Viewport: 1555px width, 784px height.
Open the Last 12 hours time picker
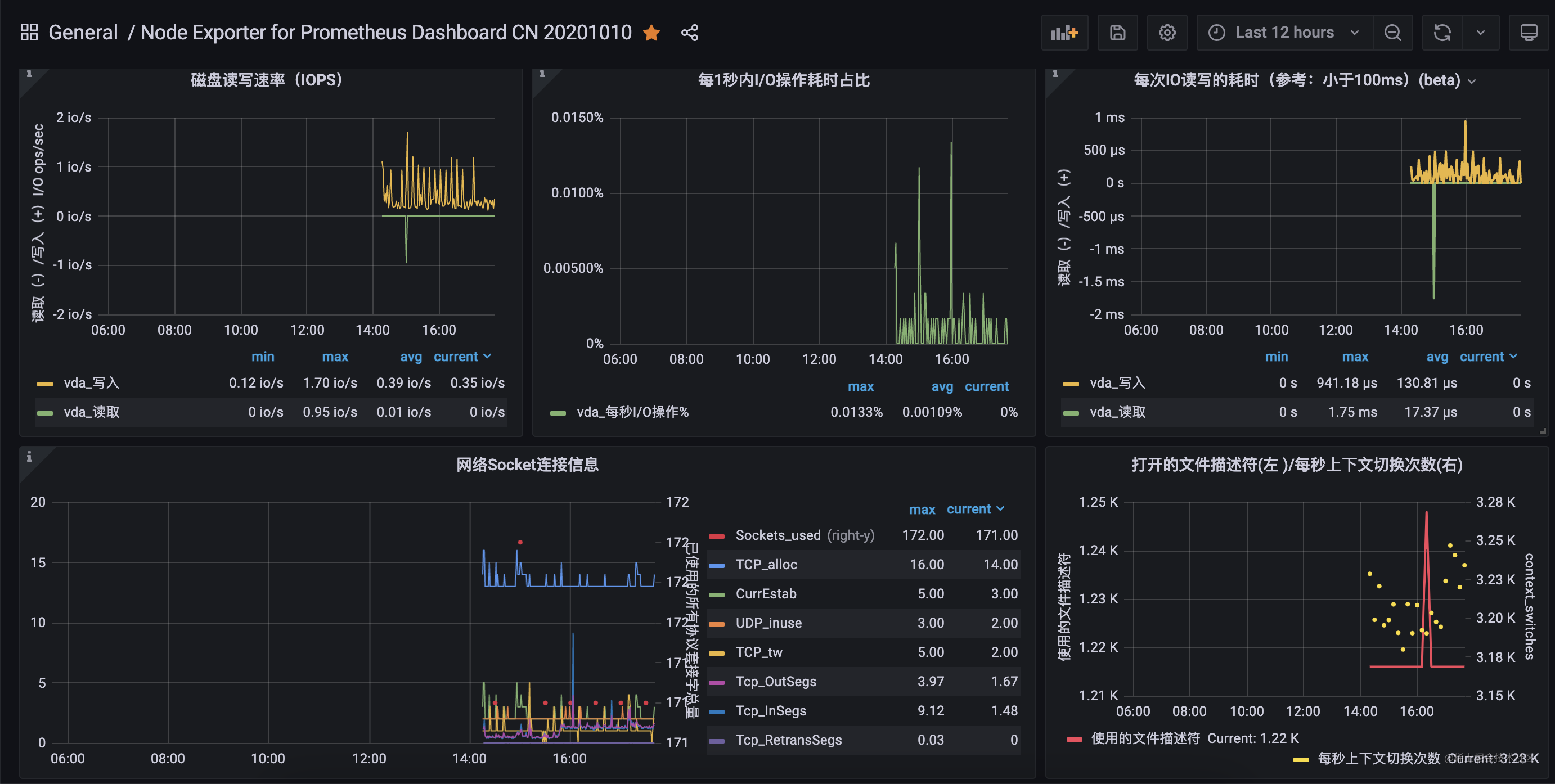pyautogui.click(x=1284, y=33)
